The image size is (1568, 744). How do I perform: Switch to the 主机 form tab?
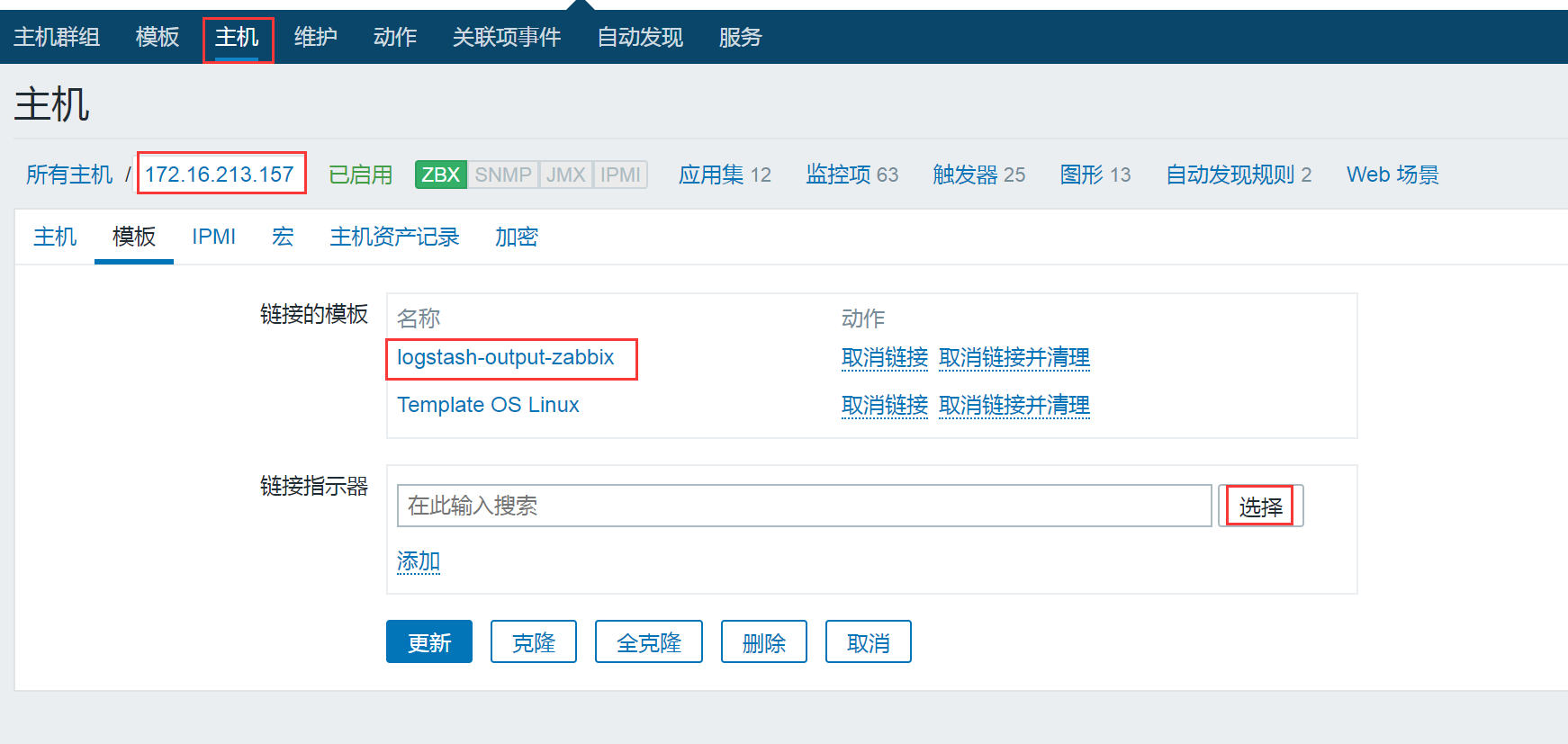[x=55, y=237]
